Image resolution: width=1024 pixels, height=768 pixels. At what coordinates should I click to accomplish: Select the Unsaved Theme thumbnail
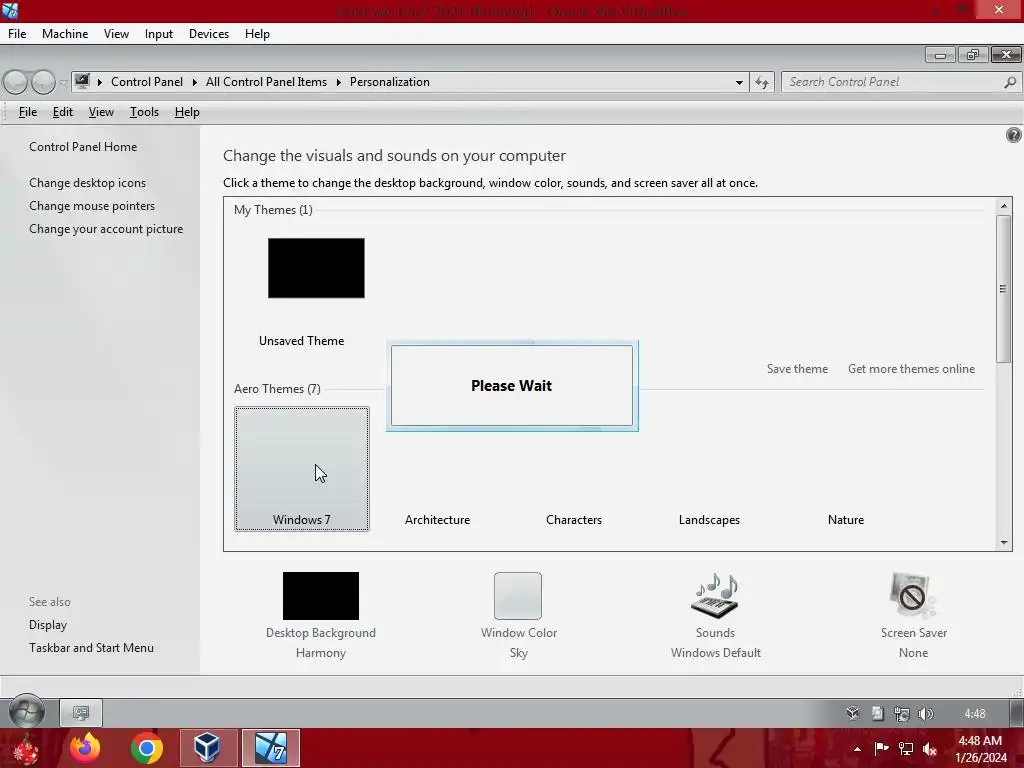(x=316, y=268)
